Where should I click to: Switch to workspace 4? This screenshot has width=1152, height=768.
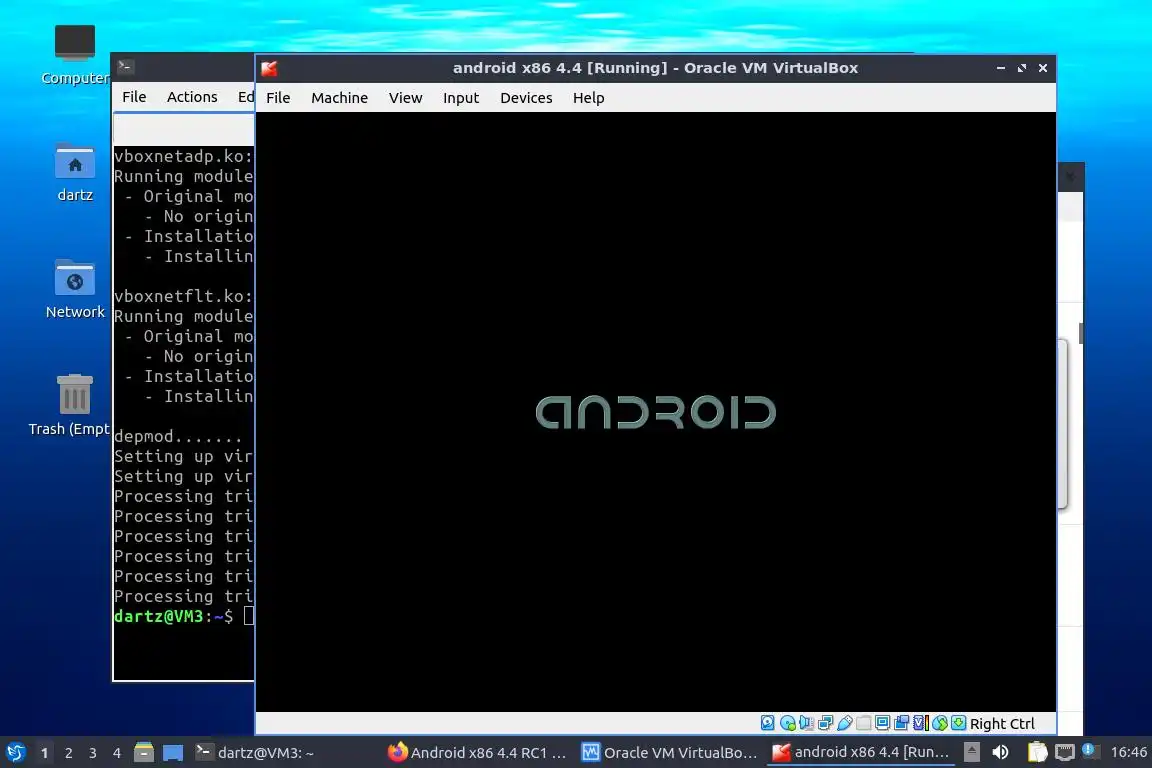(x=117, y=753)
